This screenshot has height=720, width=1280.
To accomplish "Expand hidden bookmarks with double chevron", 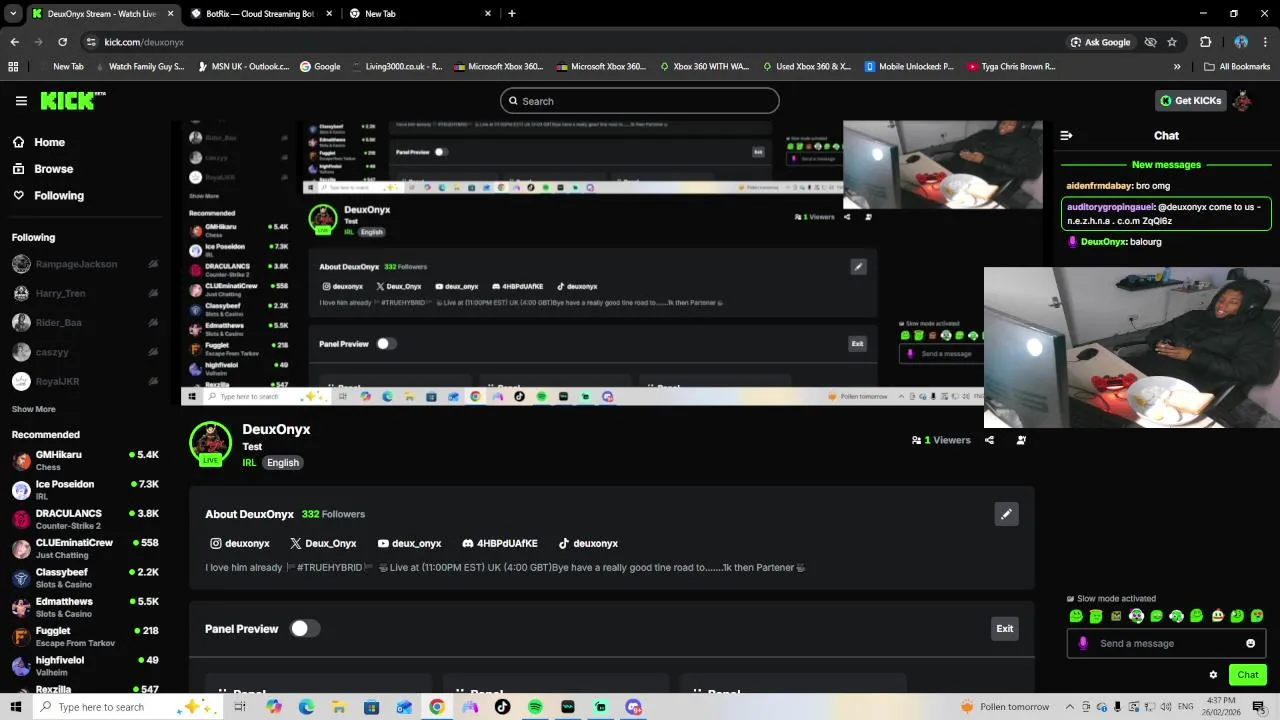I will click(1177, 67).
